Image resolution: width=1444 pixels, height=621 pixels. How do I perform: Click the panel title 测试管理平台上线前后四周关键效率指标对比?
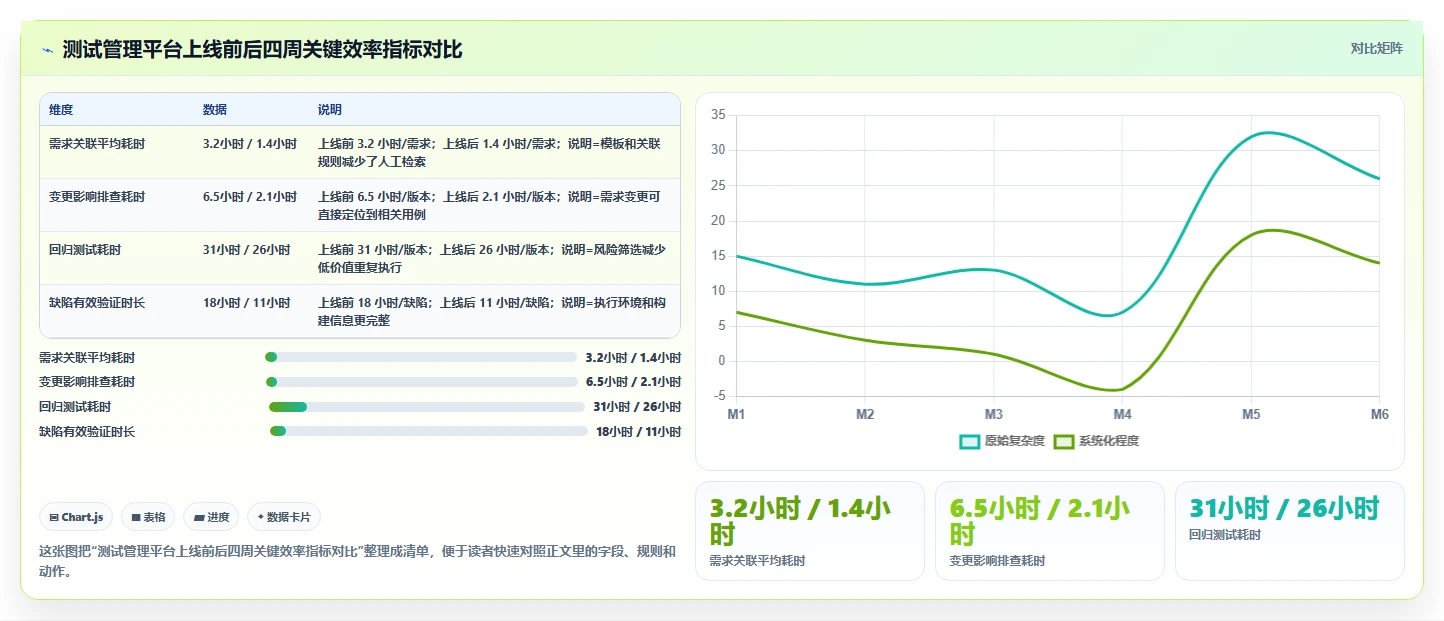[x=262, y=49]
